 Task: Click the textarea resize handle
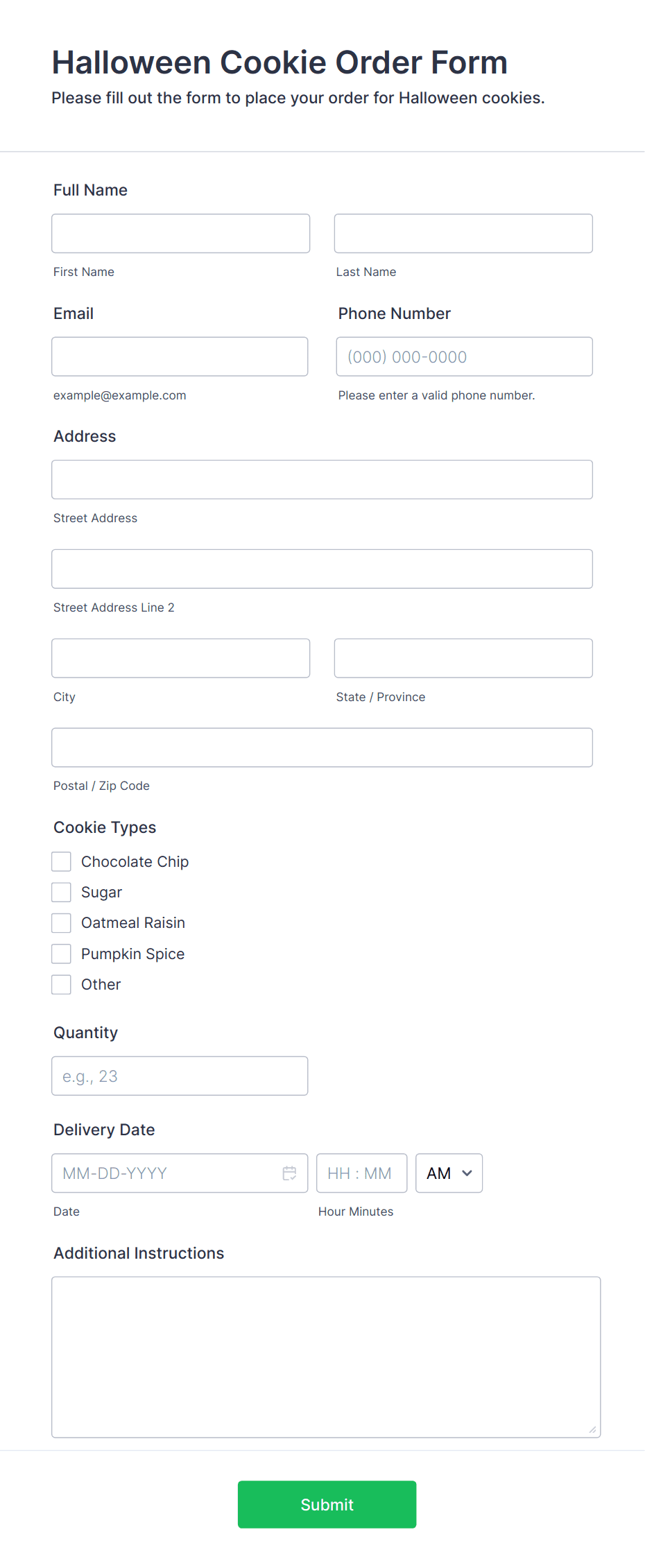592,1429
